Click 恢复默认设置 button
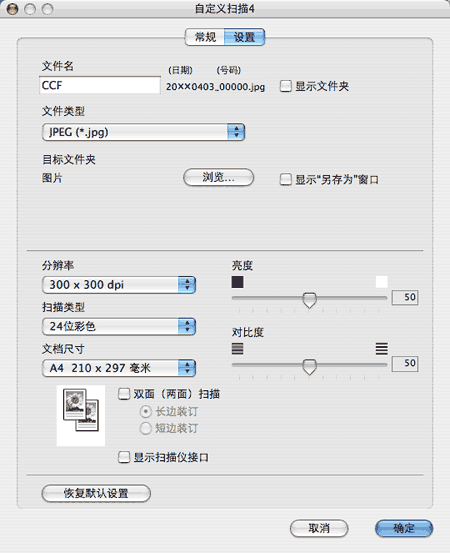The width and height of the screenshot is (450, 553). point(96,493)
